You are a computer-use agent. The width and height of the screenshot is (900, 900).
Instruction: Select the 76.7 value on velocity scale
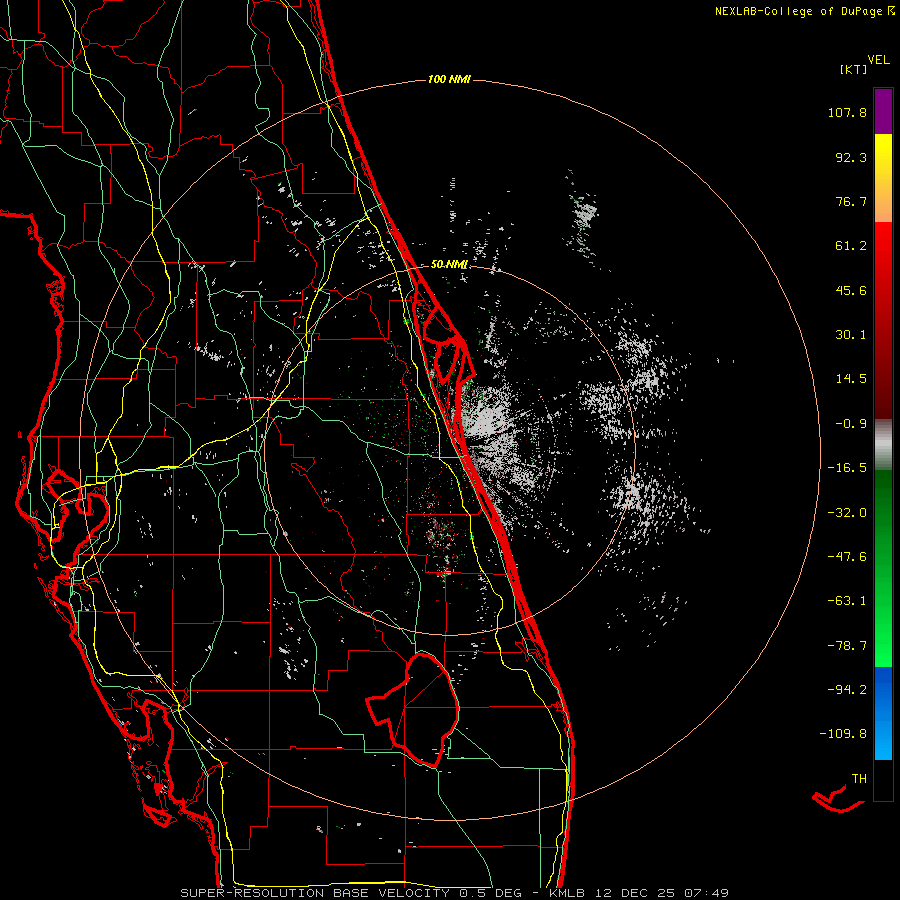[x=851, y=201]
